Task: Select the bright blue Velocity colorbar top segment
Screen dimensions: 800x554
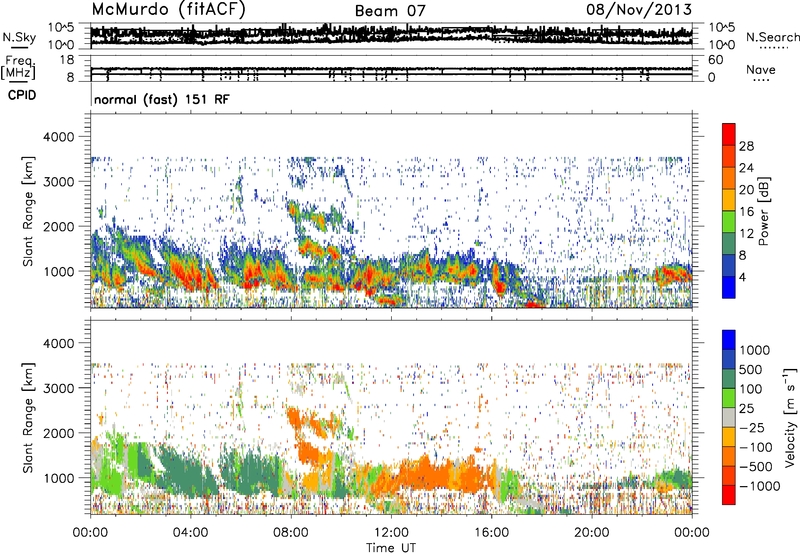Action: 729,340
